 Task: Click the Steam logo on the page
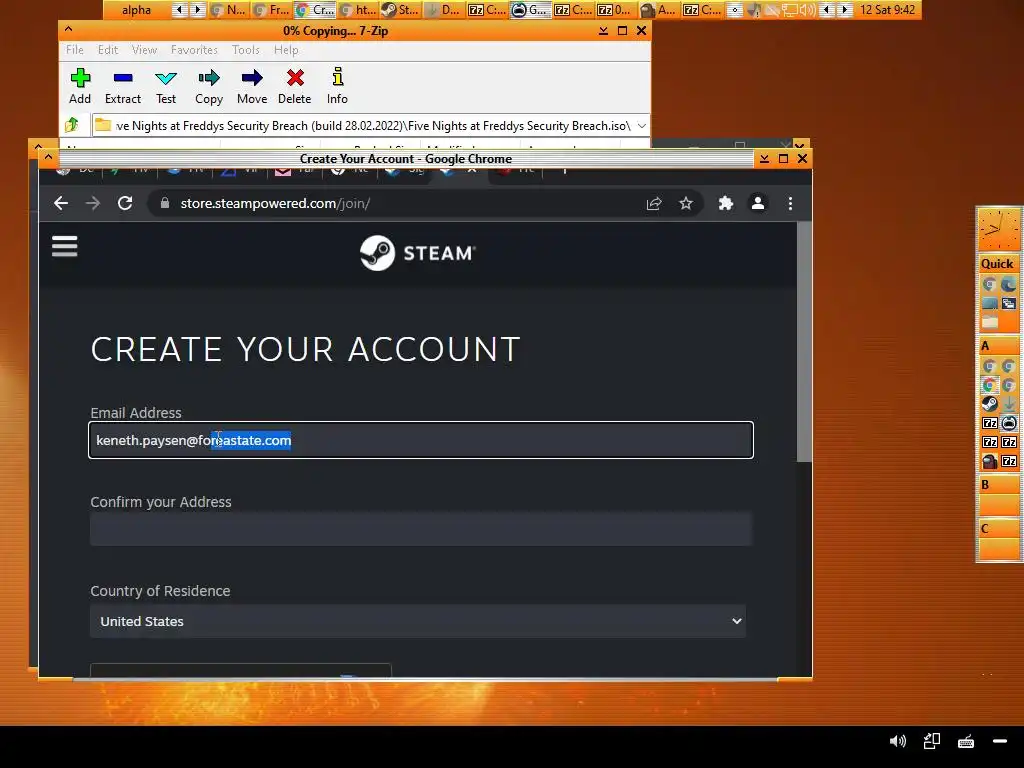pyautogui.click(x=417, y=253)
